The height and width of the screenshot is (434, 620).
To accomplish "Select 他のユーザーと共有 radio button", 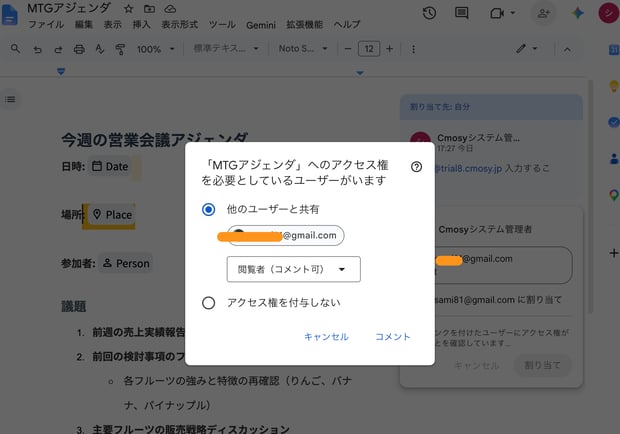I will coord(208,209).
